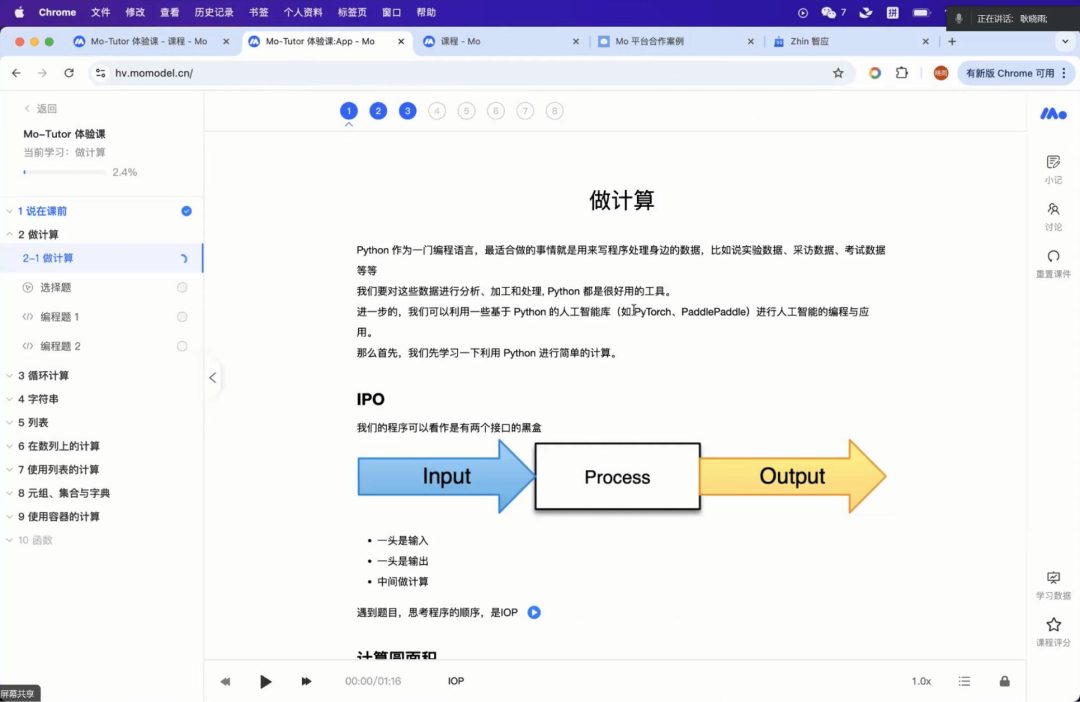This screenshot has width=1080, height=702.
Task: Toggle the screen lock icon in the playback bar
Action: 1004,680
